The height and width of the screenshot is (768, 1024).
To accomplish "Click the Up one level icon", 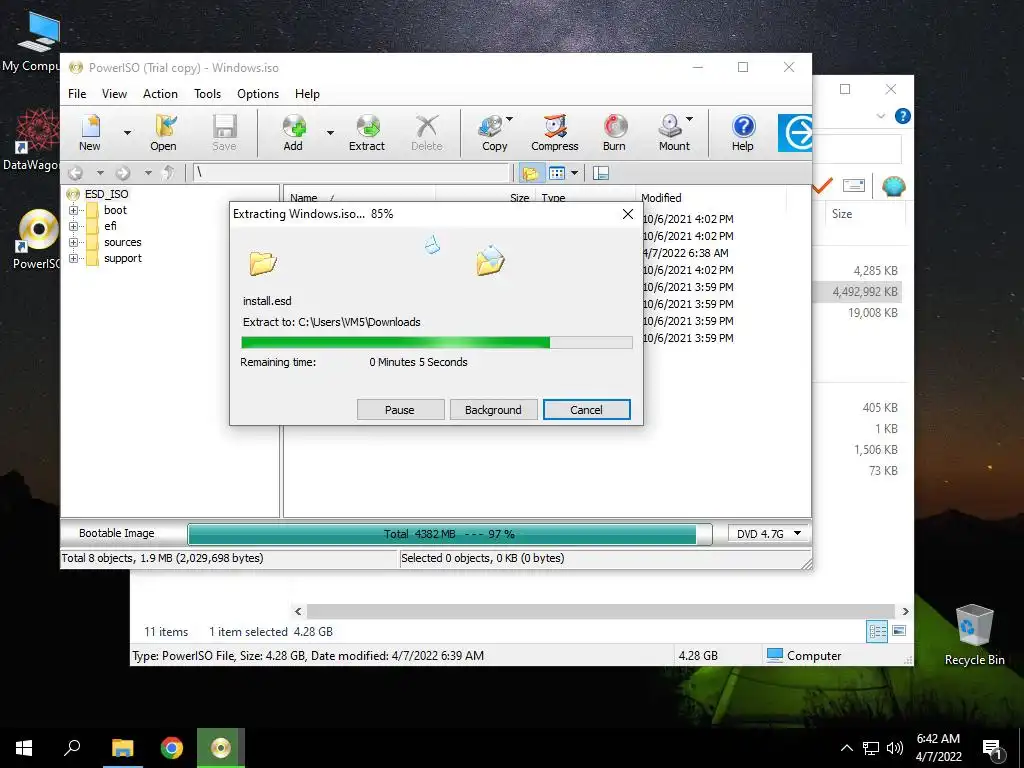I will point(168,173).
